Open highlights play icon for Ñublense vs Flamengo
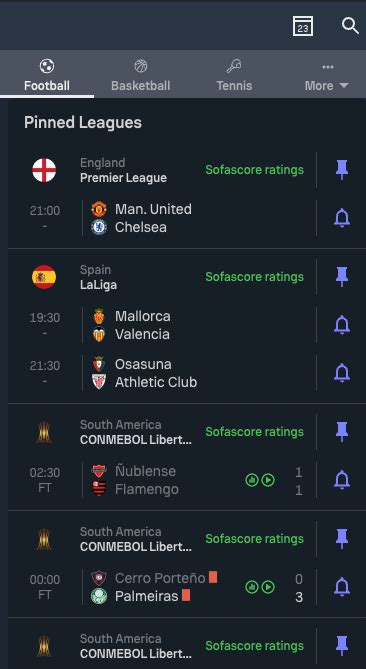The width and height of the screenshot is (366, 669). pos(268,480)
